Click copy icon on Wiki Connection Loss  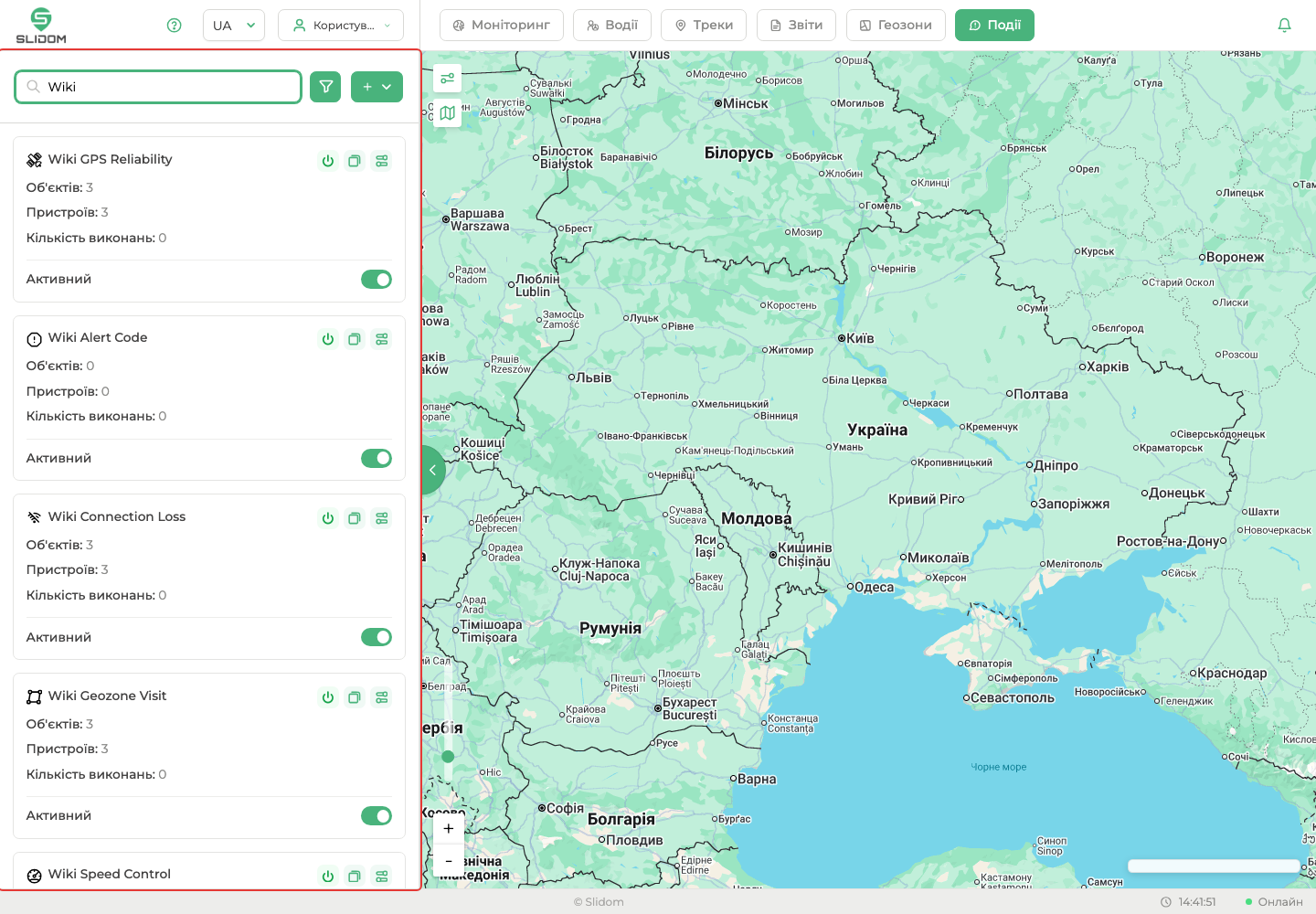click(355, 518)
